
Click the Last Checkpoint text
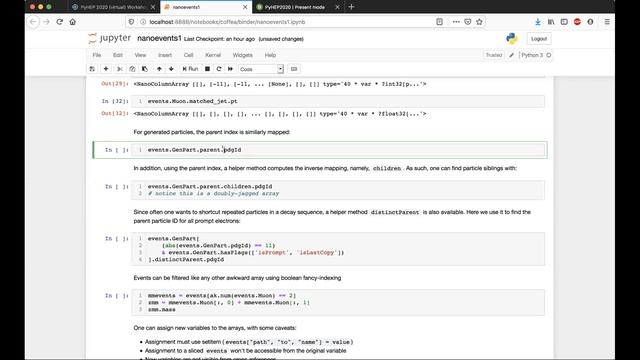(x=219, y=39)
